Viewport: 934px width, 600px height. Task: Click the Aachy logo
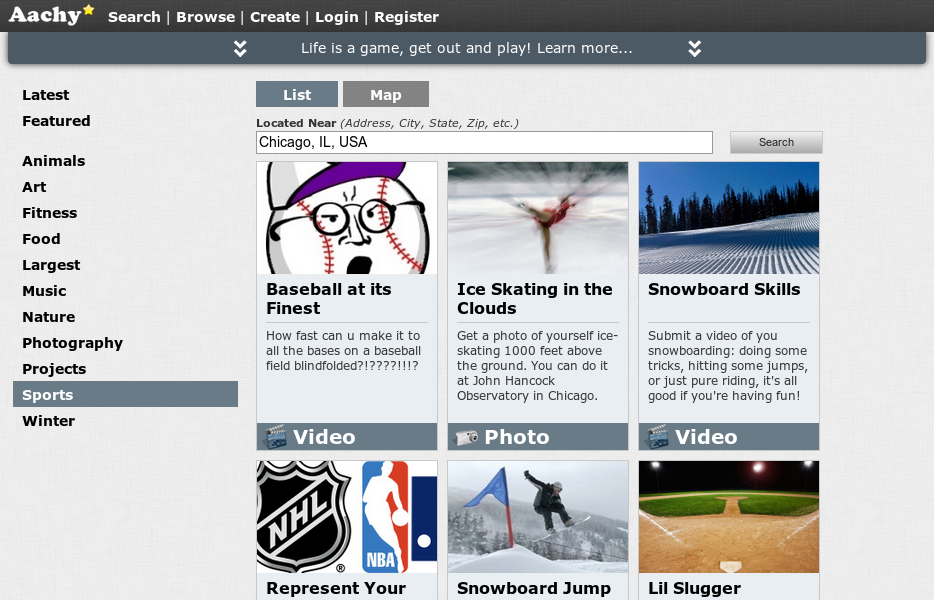point(51,15)
